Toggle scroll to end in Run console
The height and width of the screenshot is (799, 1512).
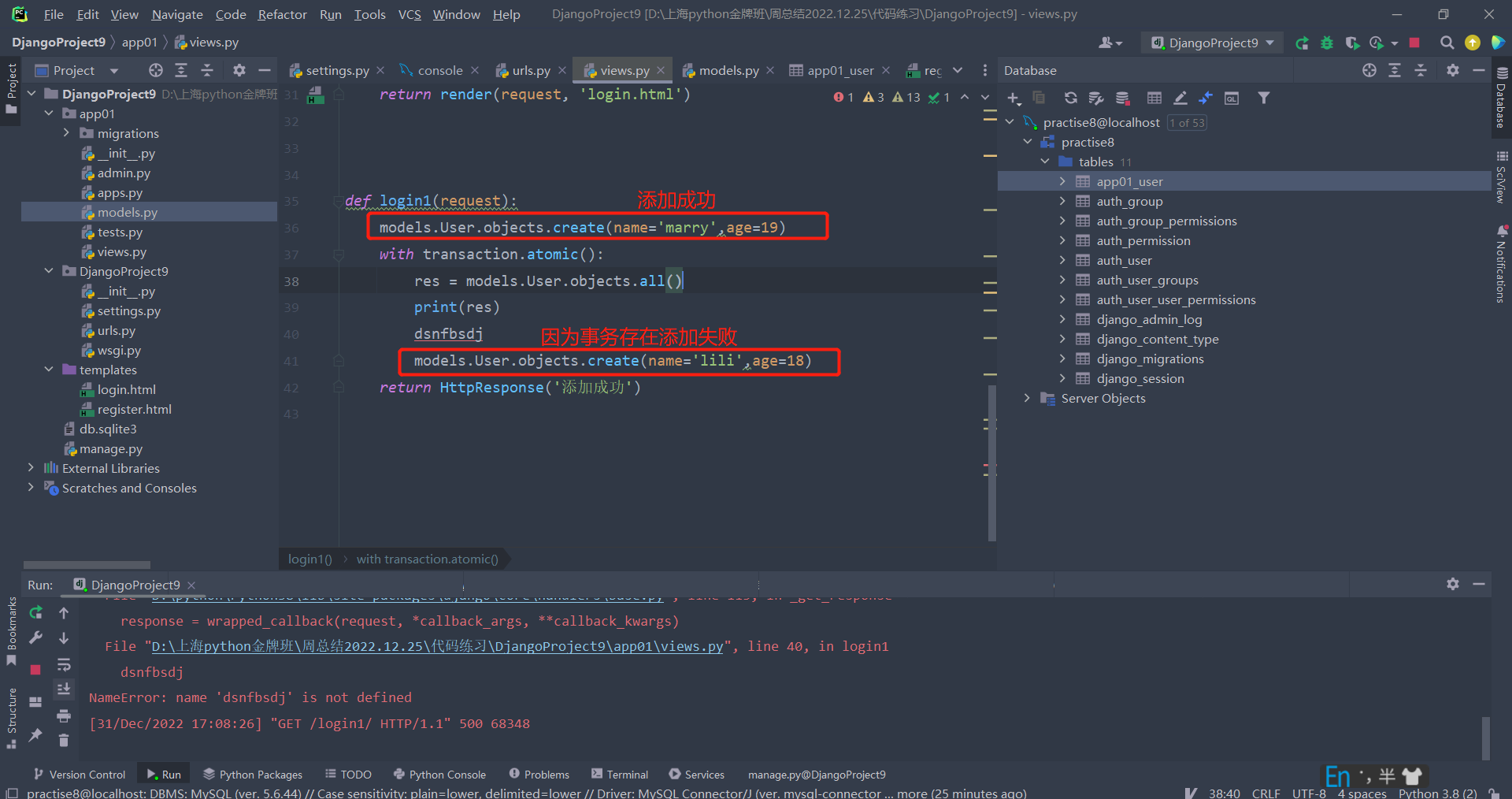pos(64,689)
